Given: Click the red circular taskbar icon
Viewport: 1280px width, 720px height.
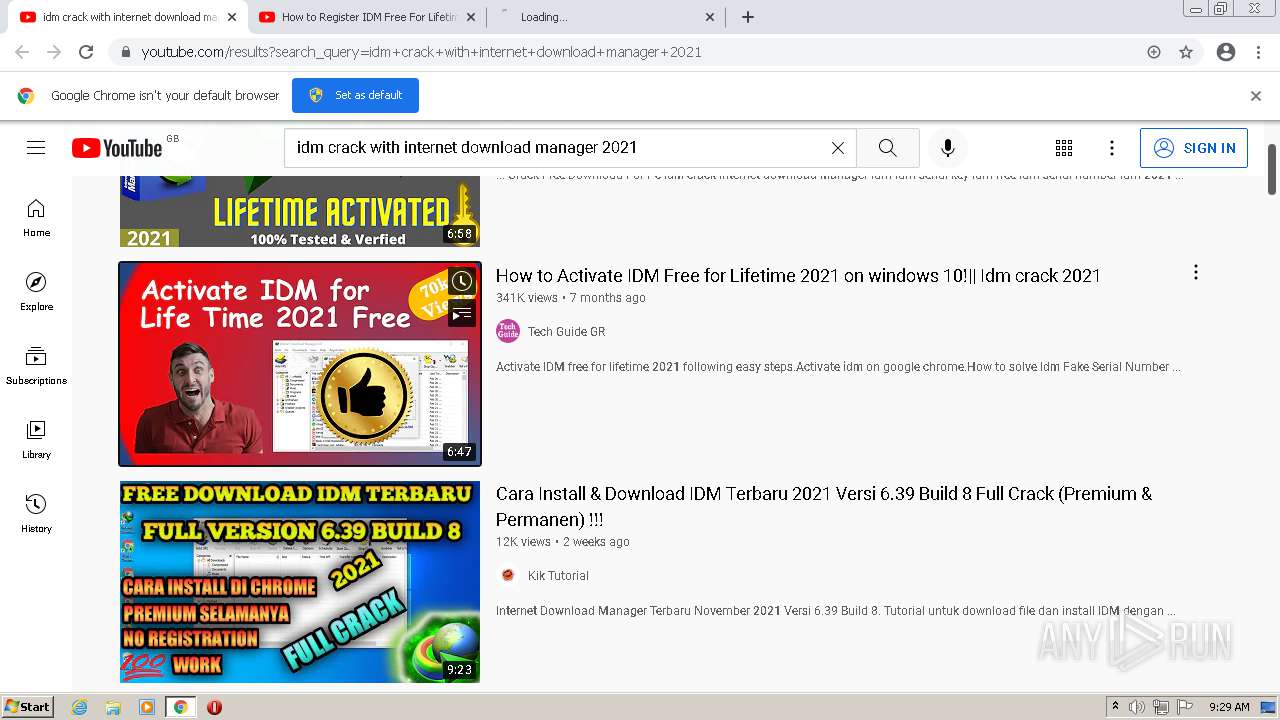Looking at the screenshot, I should 214,707.
